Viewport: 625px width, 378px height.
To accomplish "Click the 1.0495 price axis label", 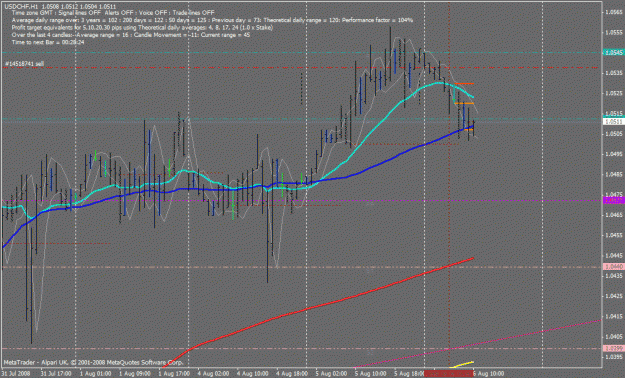I will pos(614,154).
